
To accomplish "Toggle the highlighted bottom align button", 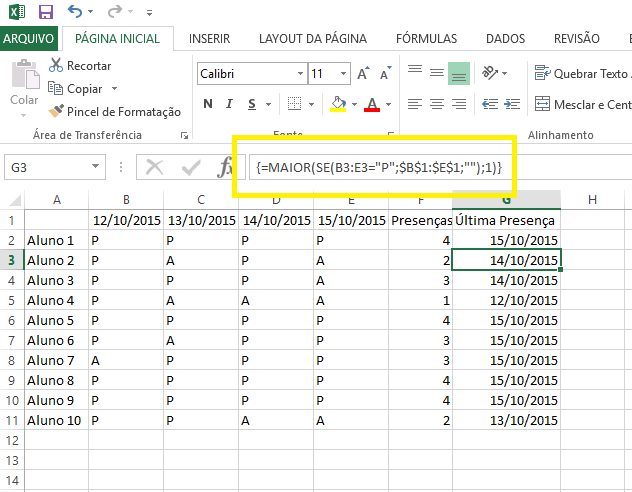I will (x=459, y=73).
